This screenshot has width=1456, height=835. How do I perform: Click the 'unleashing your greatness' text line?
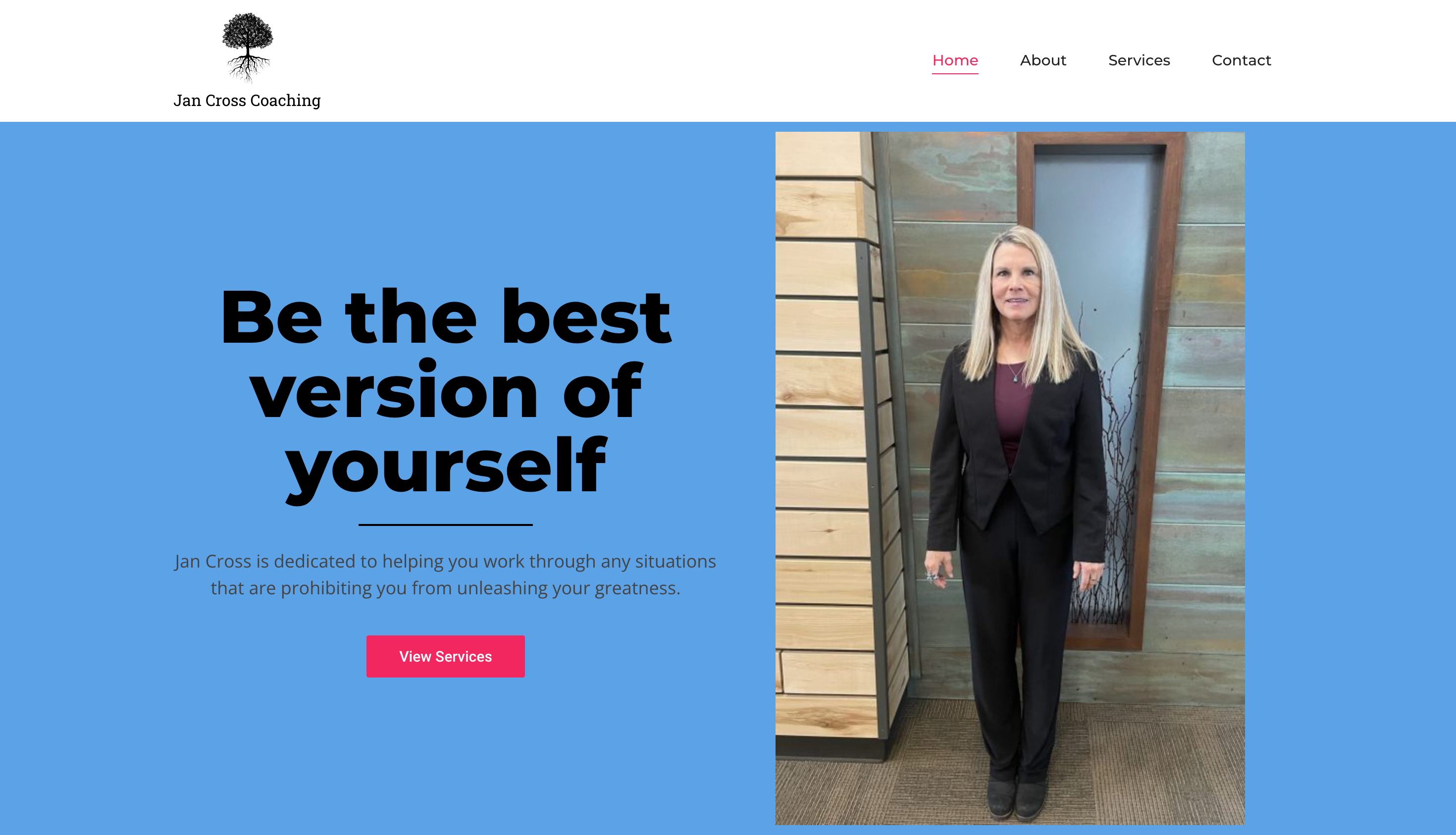tap(446, 588)
